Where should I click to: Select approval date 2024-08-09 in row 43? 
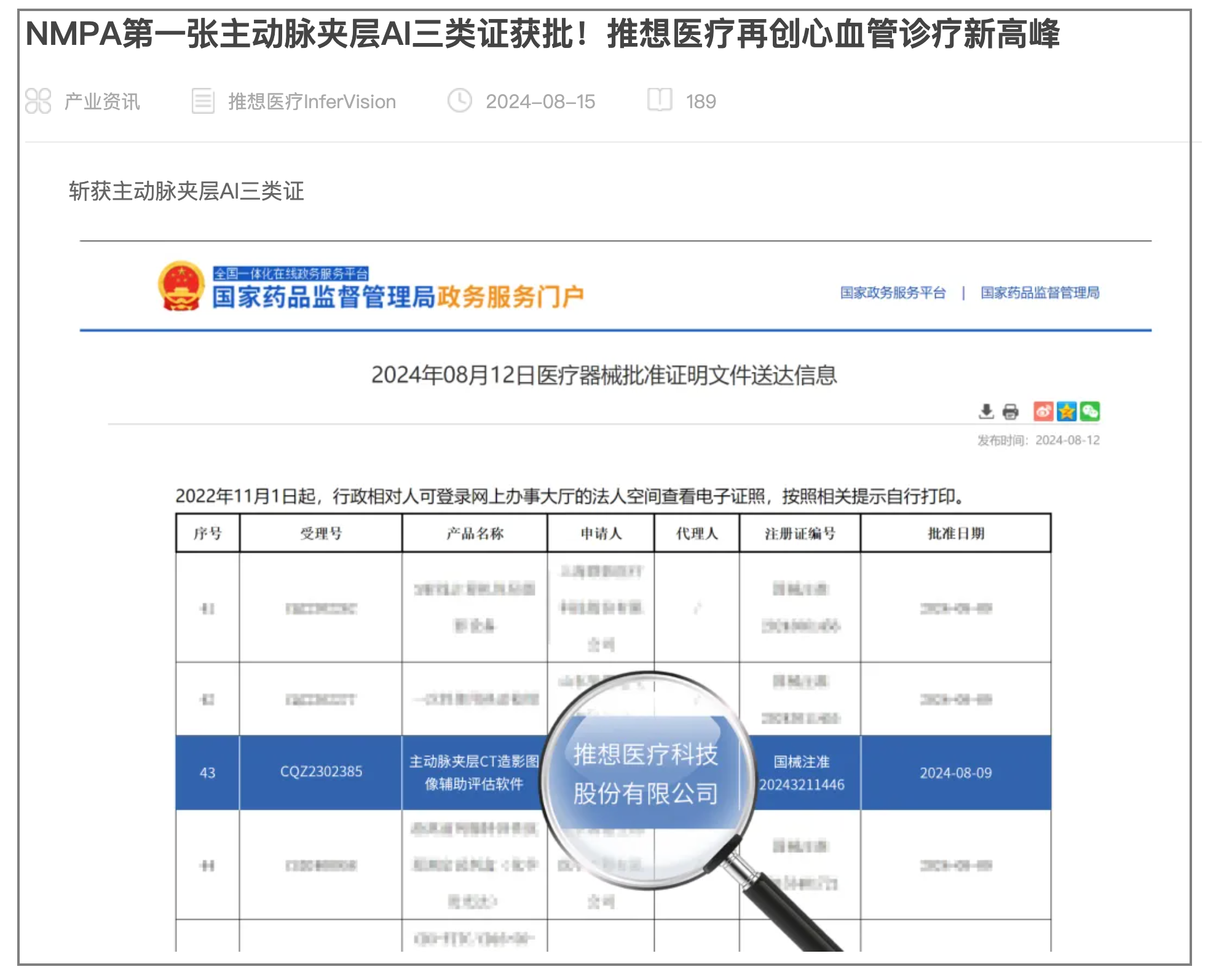click(x=956, y=773)
